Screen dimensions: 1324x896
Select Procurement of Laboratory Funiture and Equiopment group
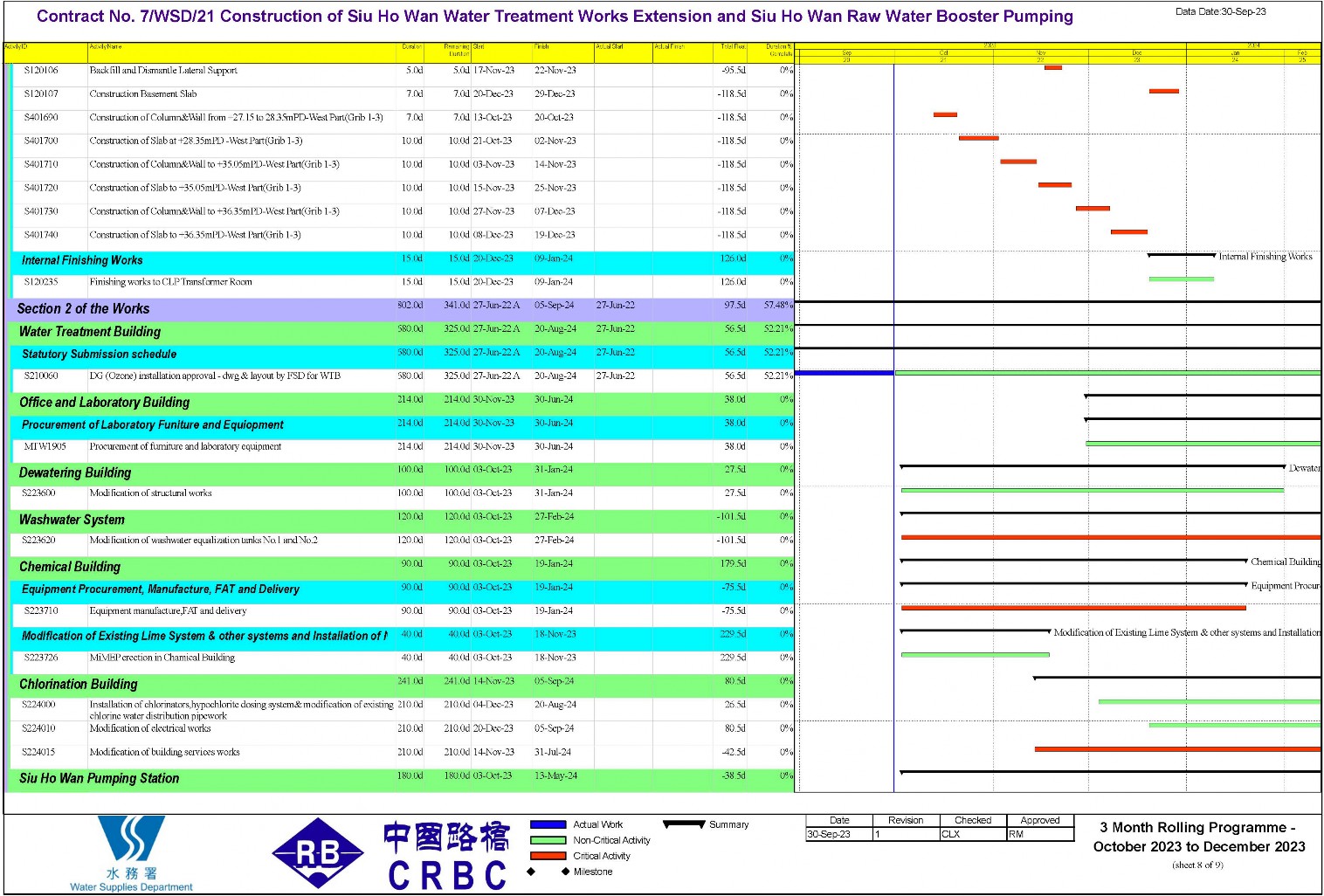403,426
